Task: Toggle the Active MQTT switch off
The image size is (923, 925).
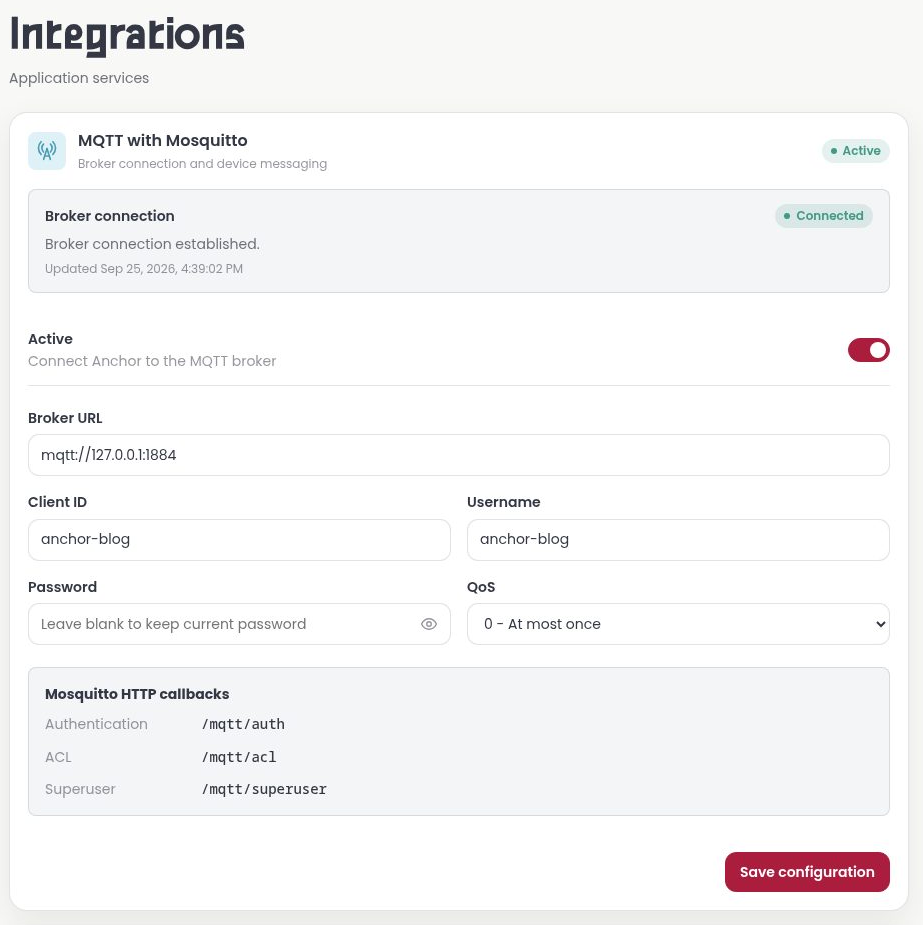Action: coord(868,350)
